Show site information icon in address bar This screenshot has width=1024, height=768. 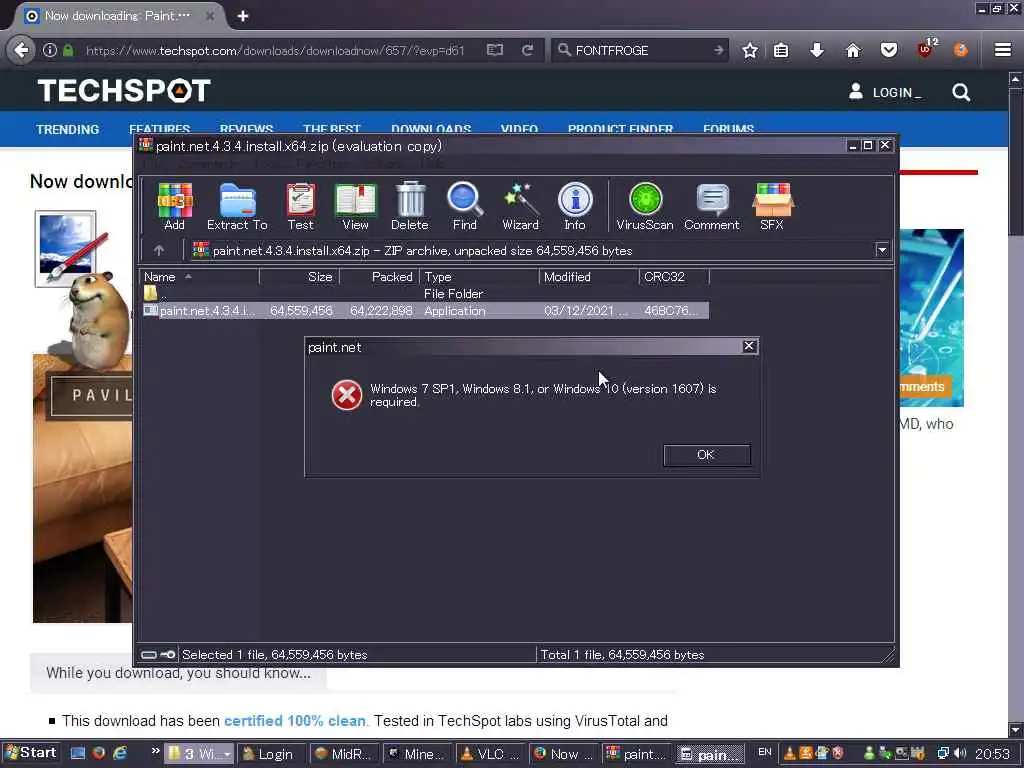click(50, 50)
